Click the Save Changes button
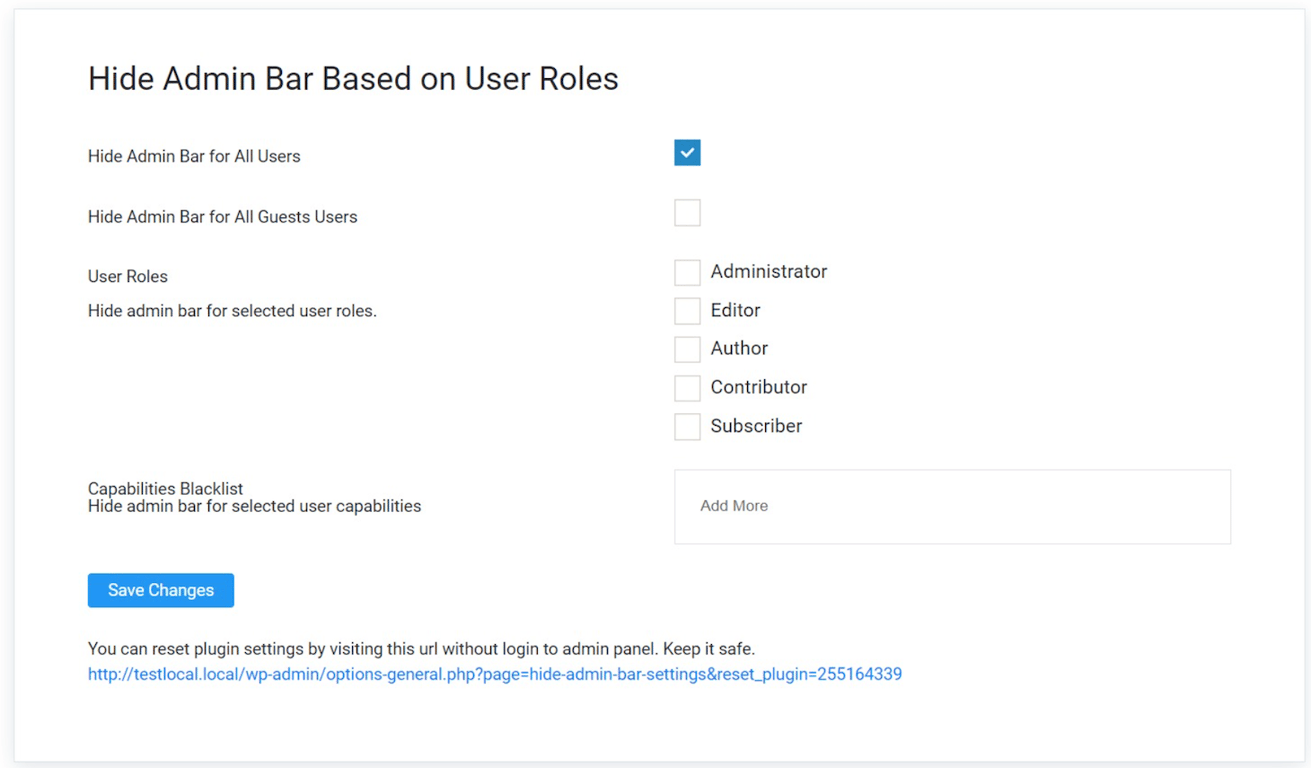The image size is (1311, 768). click(x=160, y=590)
